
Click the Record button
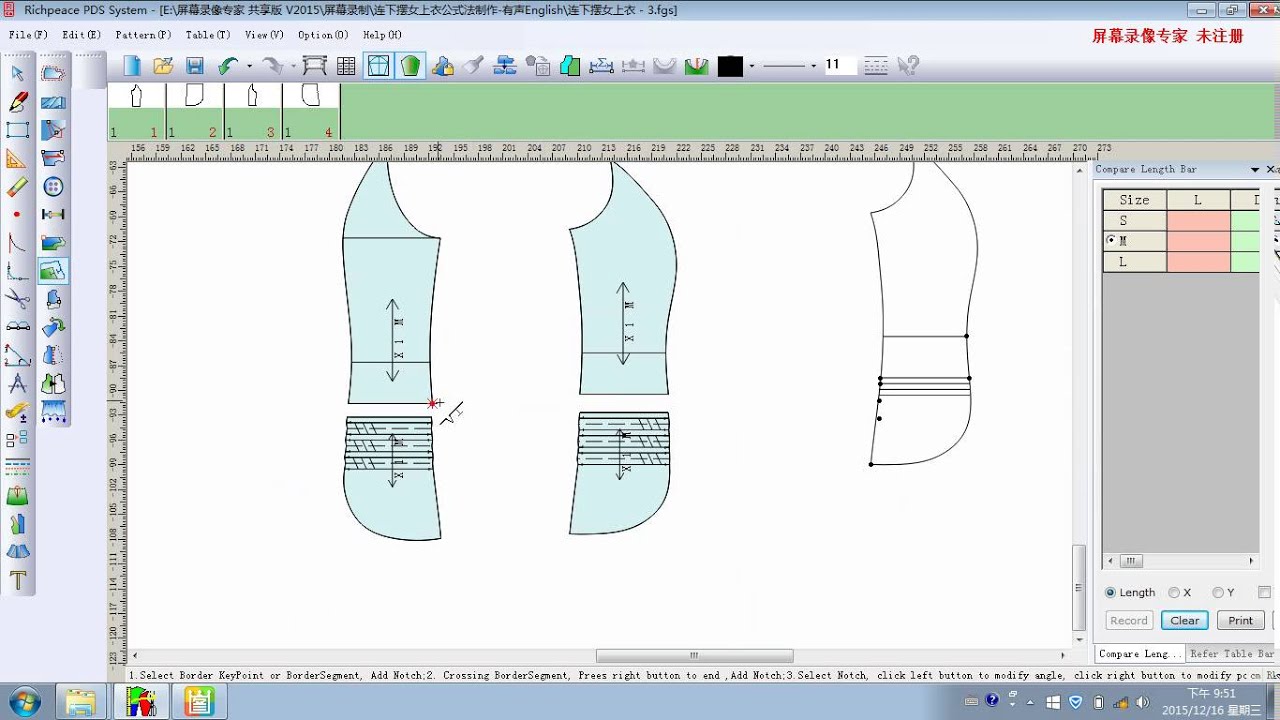point(1129,621)
